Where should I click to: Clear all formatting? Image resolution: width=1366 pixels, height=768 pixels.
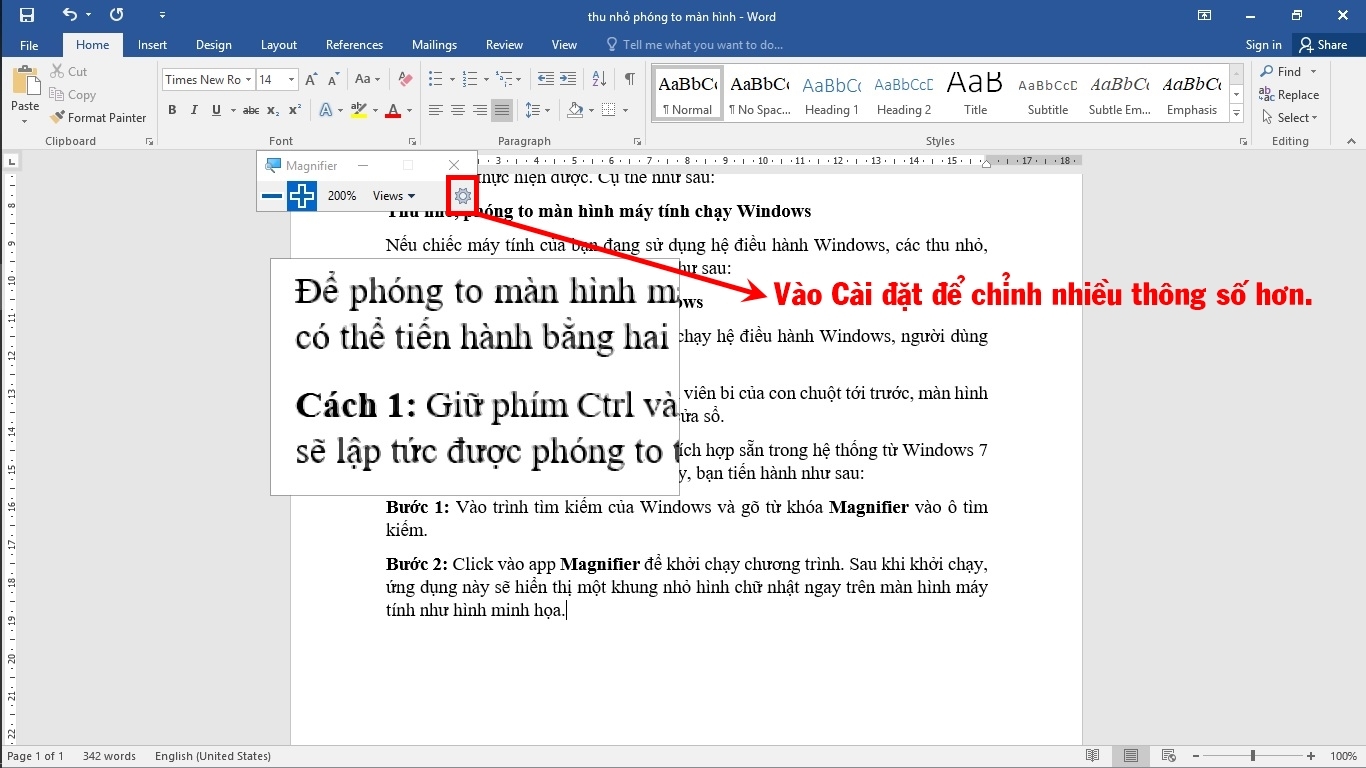coord(405,79)
